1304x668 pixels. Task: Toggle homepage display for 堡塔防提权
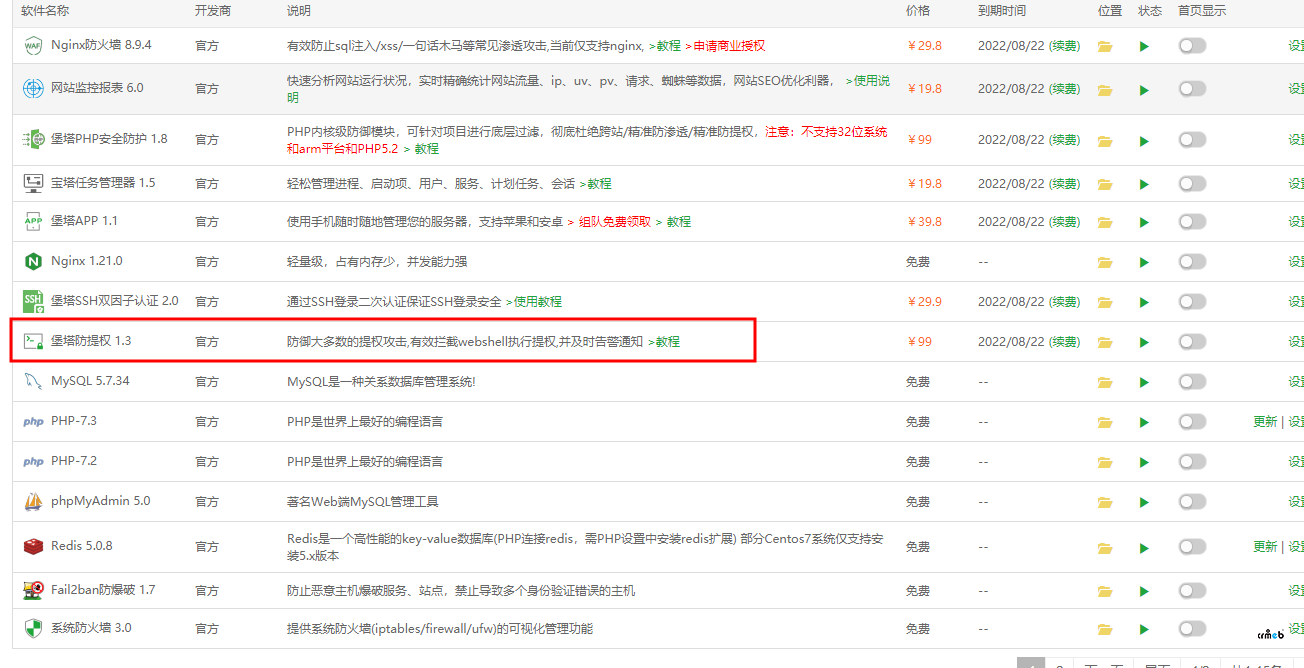1192,341
